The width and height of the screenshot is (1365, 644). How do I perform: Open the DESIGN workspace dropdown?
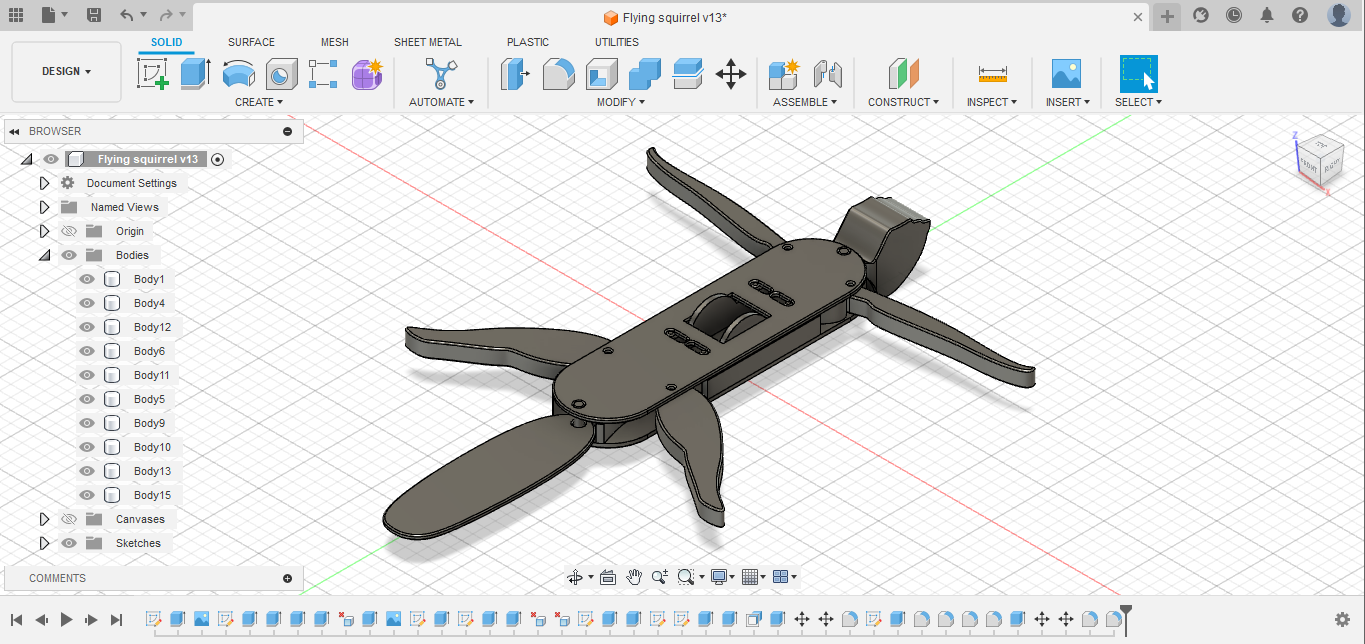click(x=66, y=72)
